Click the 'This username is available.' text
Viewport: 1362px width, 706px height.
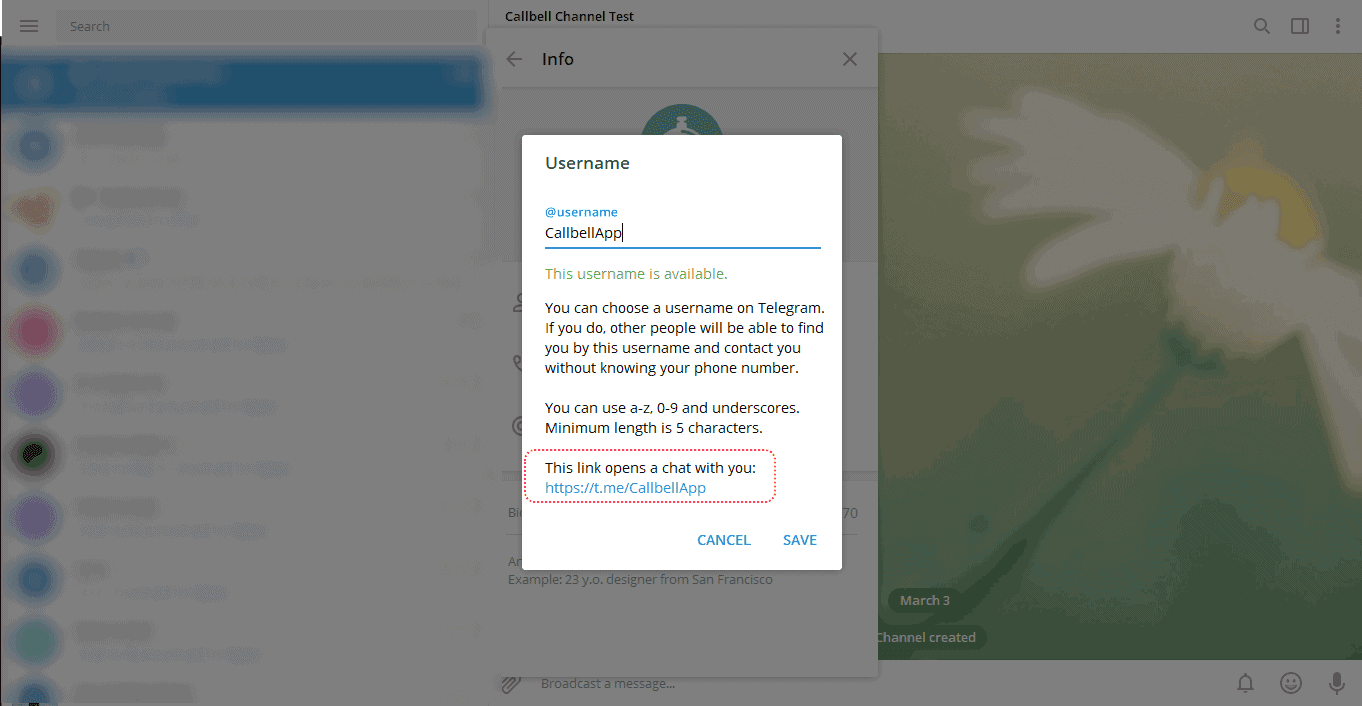click(x=636, y=273)
